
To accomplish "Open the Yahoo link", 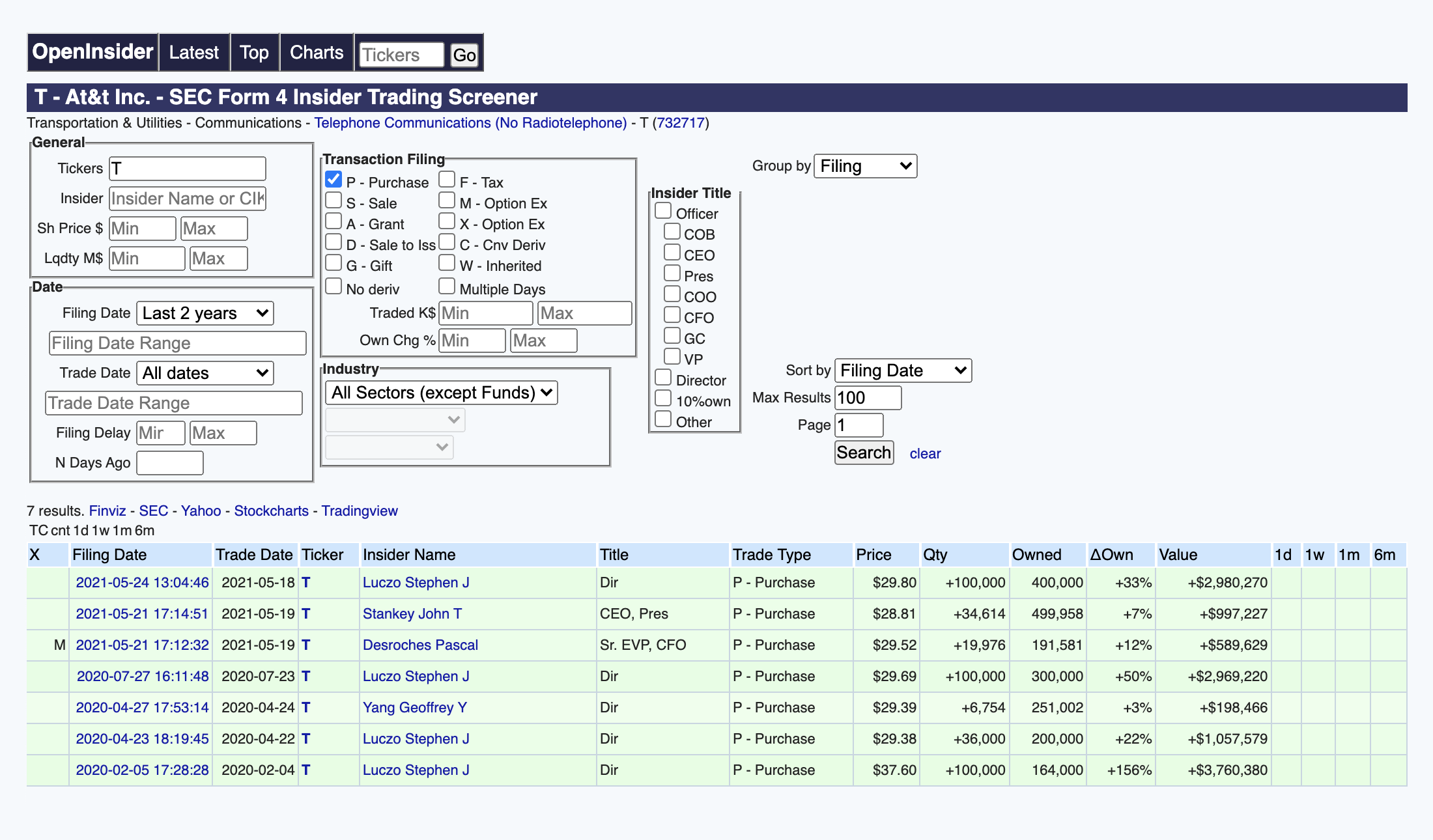I will (201, 511).
